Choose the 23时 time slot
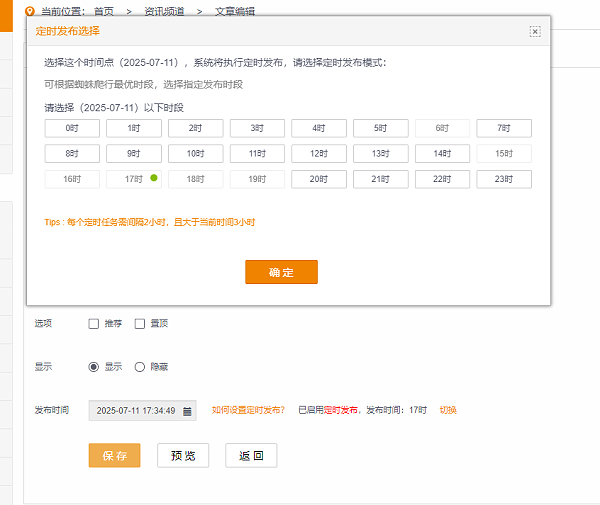Image resolution: width=600 pixels, height=505 pixels. click(504, 179)
